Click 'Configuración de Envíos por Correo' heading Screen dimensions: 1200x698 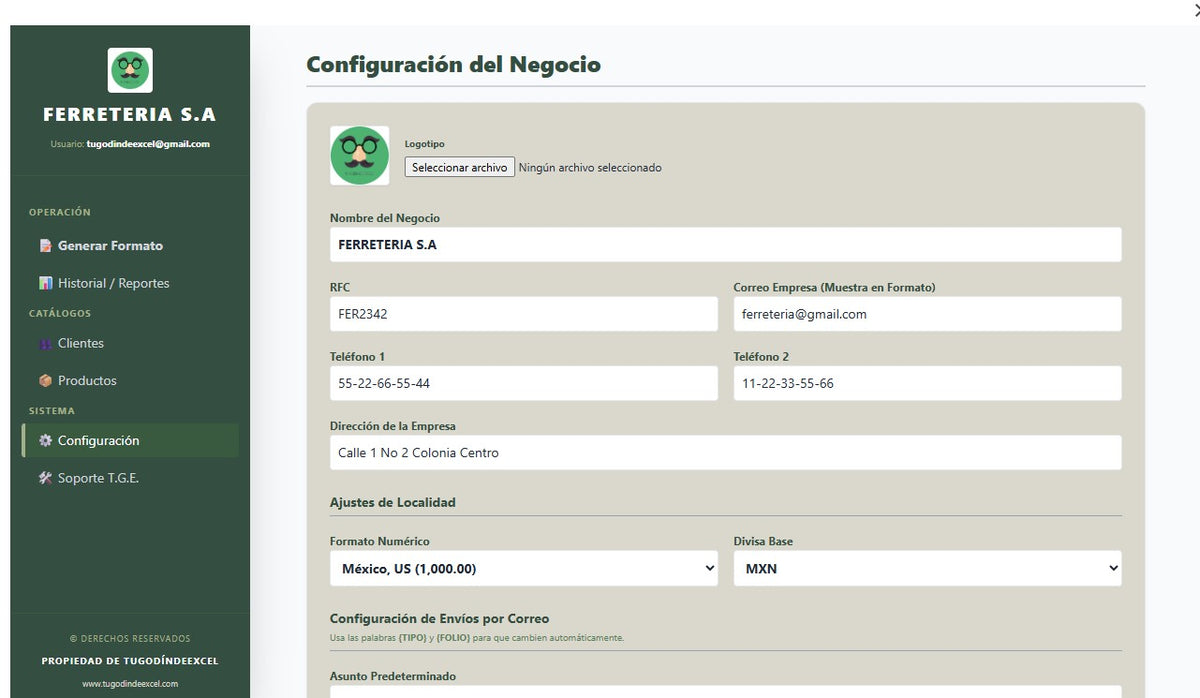440,619
